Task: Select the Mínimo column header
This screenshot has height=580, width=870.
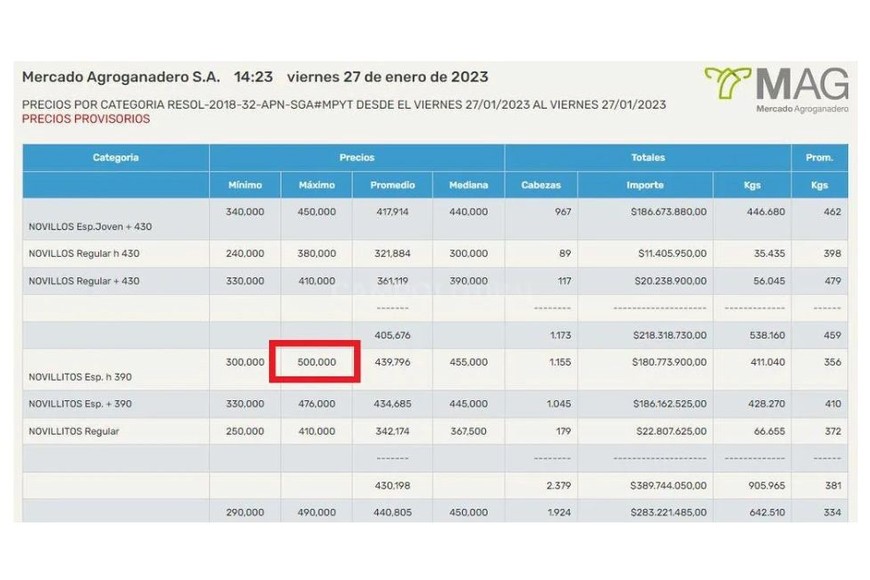Action: [x=245, y=185]
